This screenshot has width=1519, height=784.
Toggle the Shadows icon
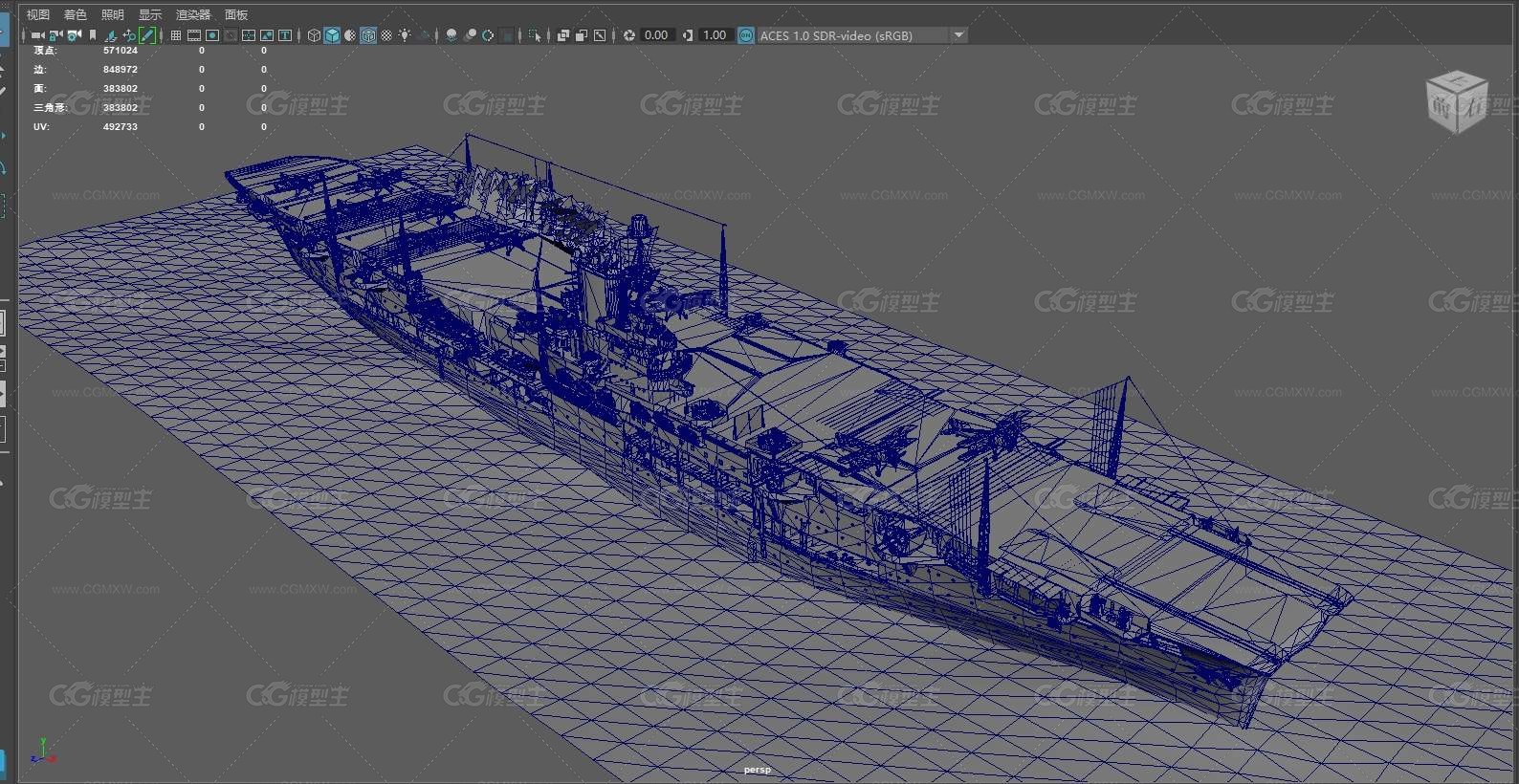coord(425,35)
